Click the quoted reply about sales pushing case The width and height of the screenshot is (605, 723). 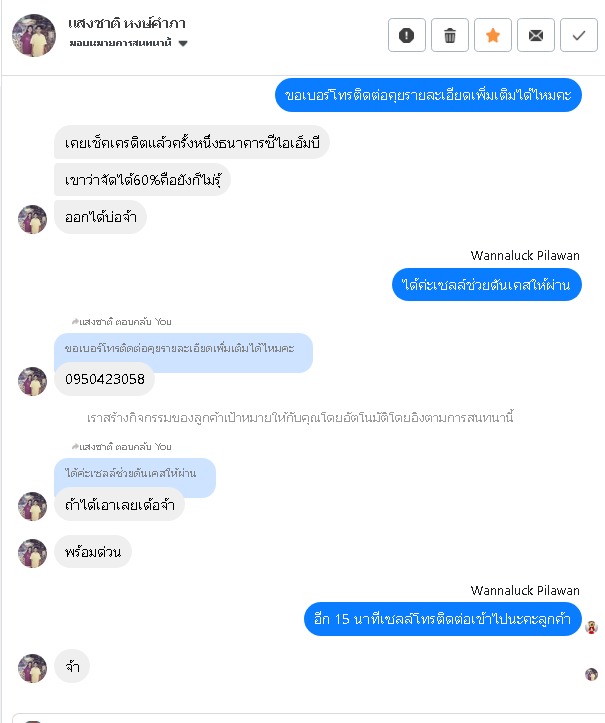pos(135,473)
